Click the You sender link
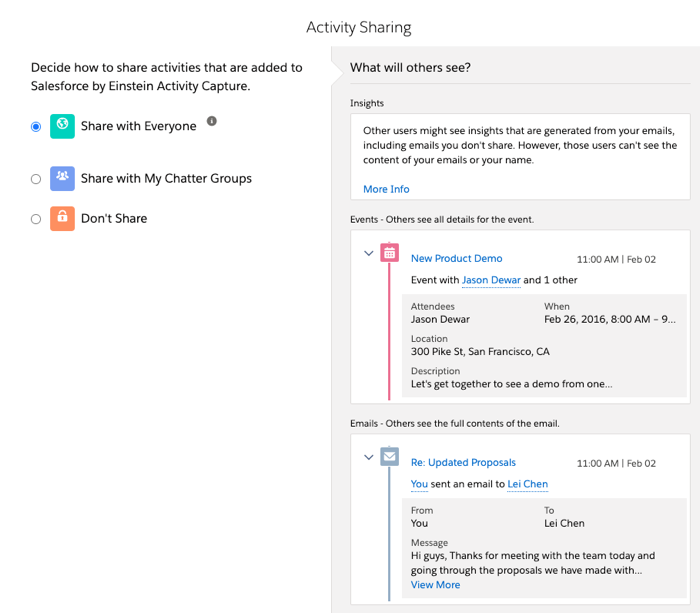The image size is (700, 613). click(419, 484)
